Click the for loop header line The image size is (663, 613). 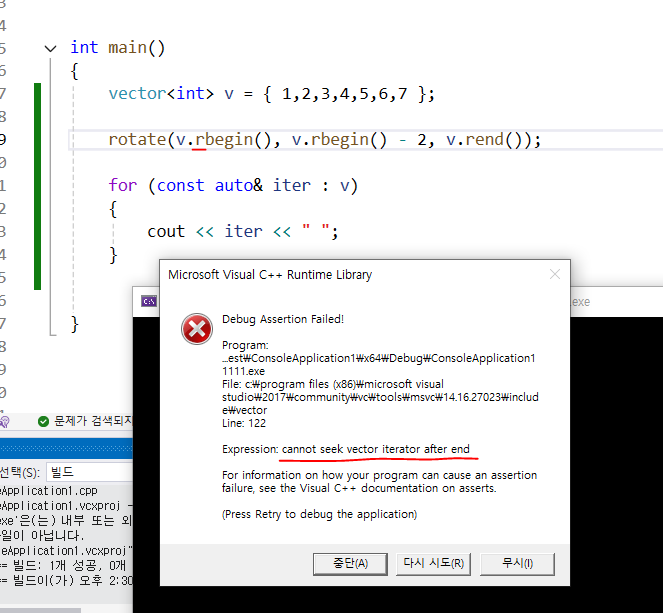point(233,186)
